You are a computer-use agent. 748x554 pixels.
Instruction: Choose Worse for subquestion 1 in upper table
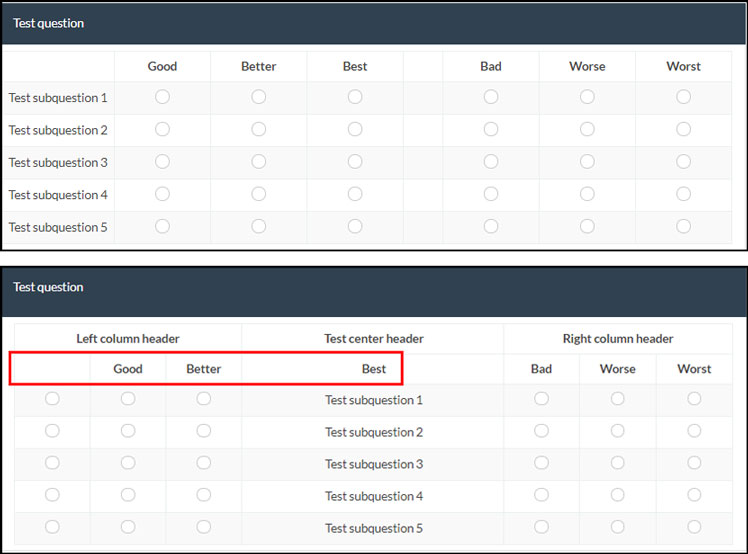(587, 97)
